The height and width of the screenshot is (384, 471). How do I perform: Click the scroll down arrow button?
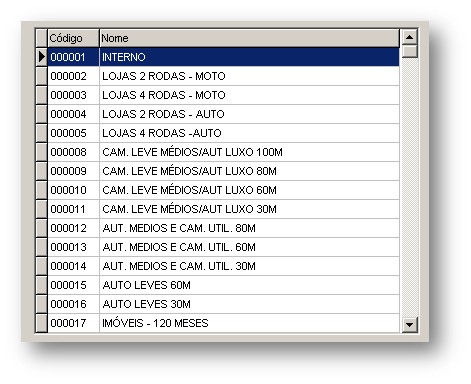pos(409,324)
